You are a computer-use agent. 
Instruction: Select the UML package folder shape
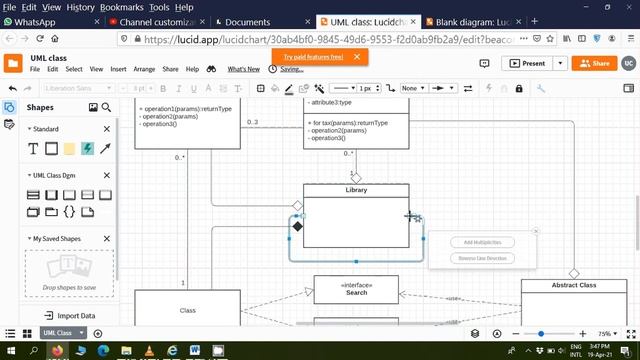(x=51, y=212)
